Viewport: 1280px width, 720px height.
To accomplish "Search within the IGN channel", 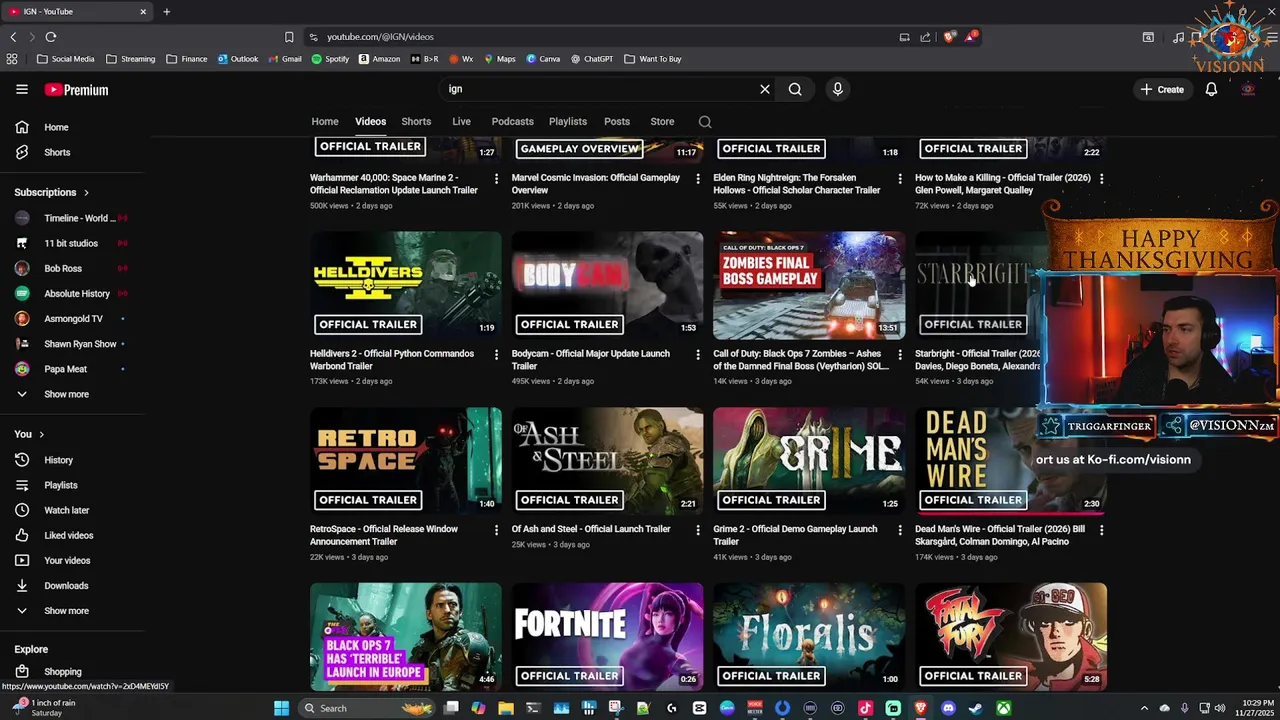I will 705,122.
